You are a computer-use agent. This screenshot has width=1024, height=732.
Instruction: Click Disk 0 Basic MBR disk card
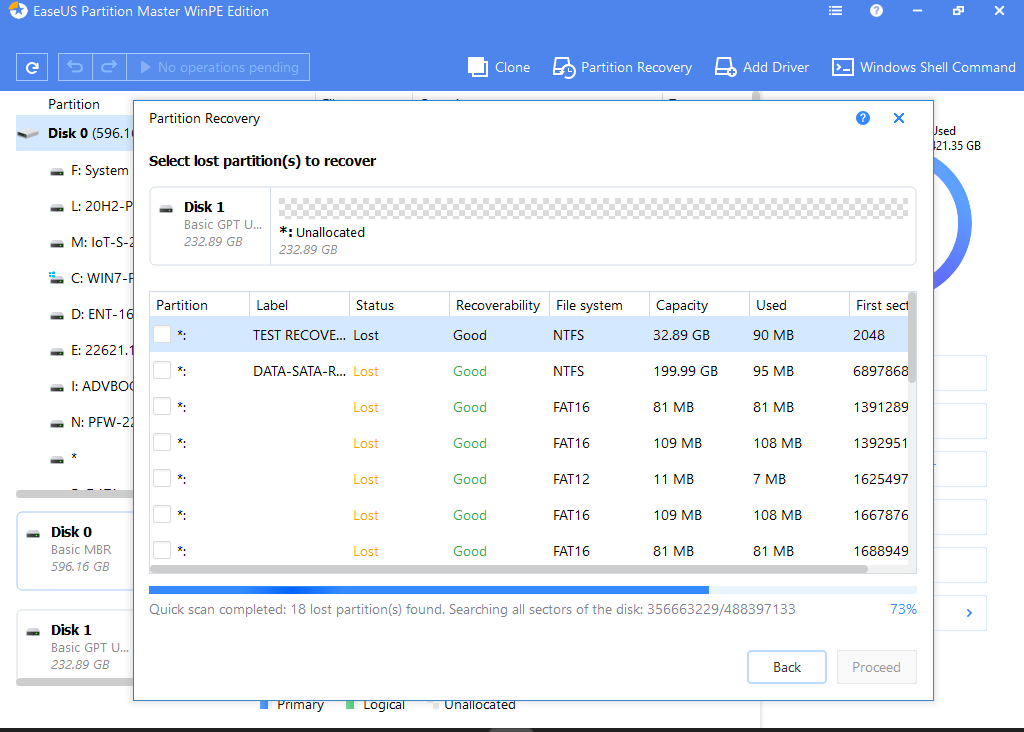pyautogui.click(x=75, y=551)
